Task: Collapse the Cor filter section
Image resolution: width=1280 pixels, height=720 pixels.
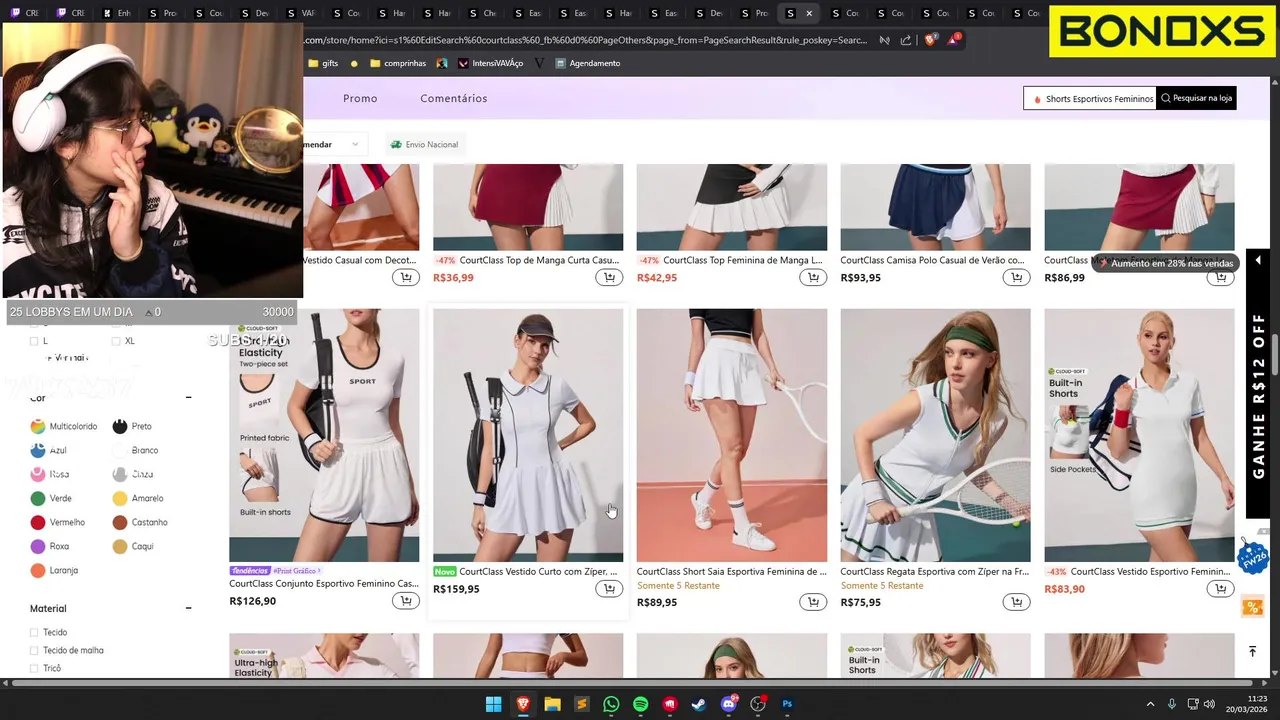Action: pyautogui.click(x=188, y=398)
